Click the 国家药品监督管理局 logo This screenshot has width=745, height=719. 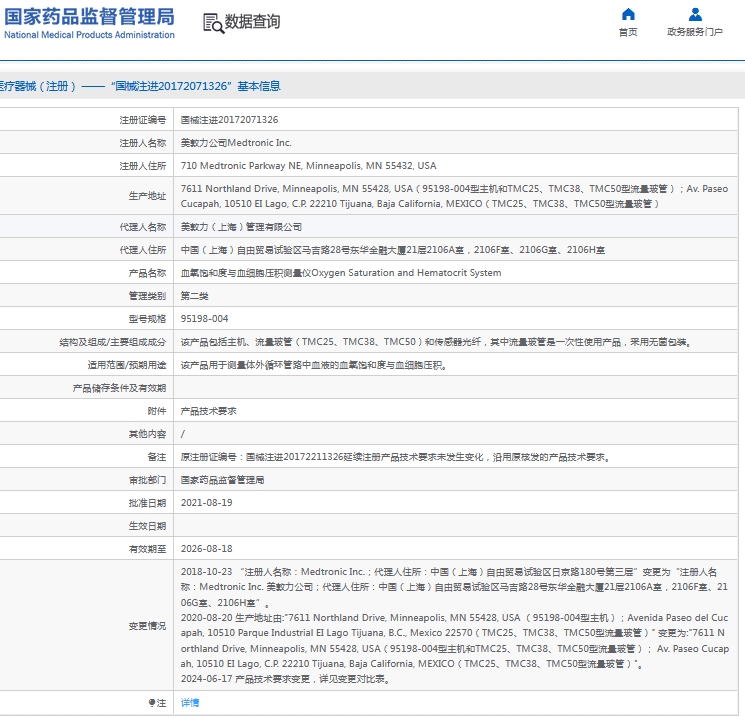tap(88, 16)
